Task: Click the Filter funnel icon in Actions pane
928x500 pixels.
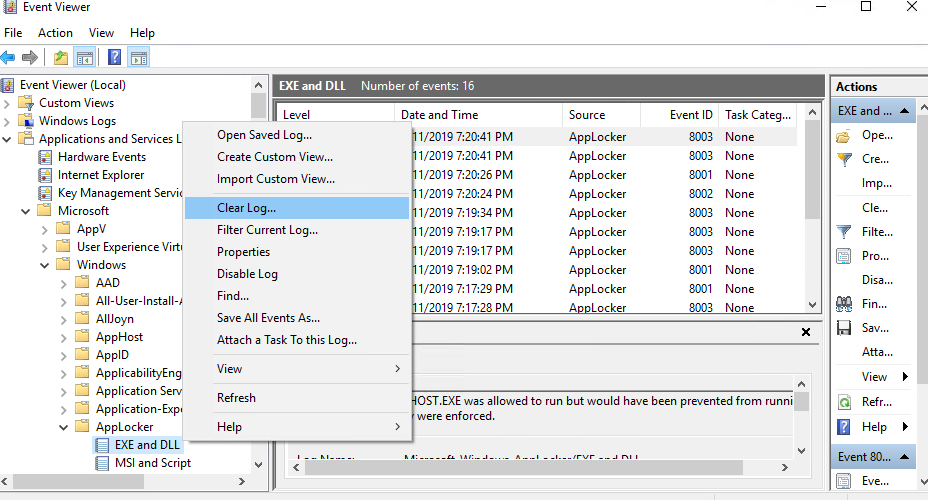Action: 844,232
